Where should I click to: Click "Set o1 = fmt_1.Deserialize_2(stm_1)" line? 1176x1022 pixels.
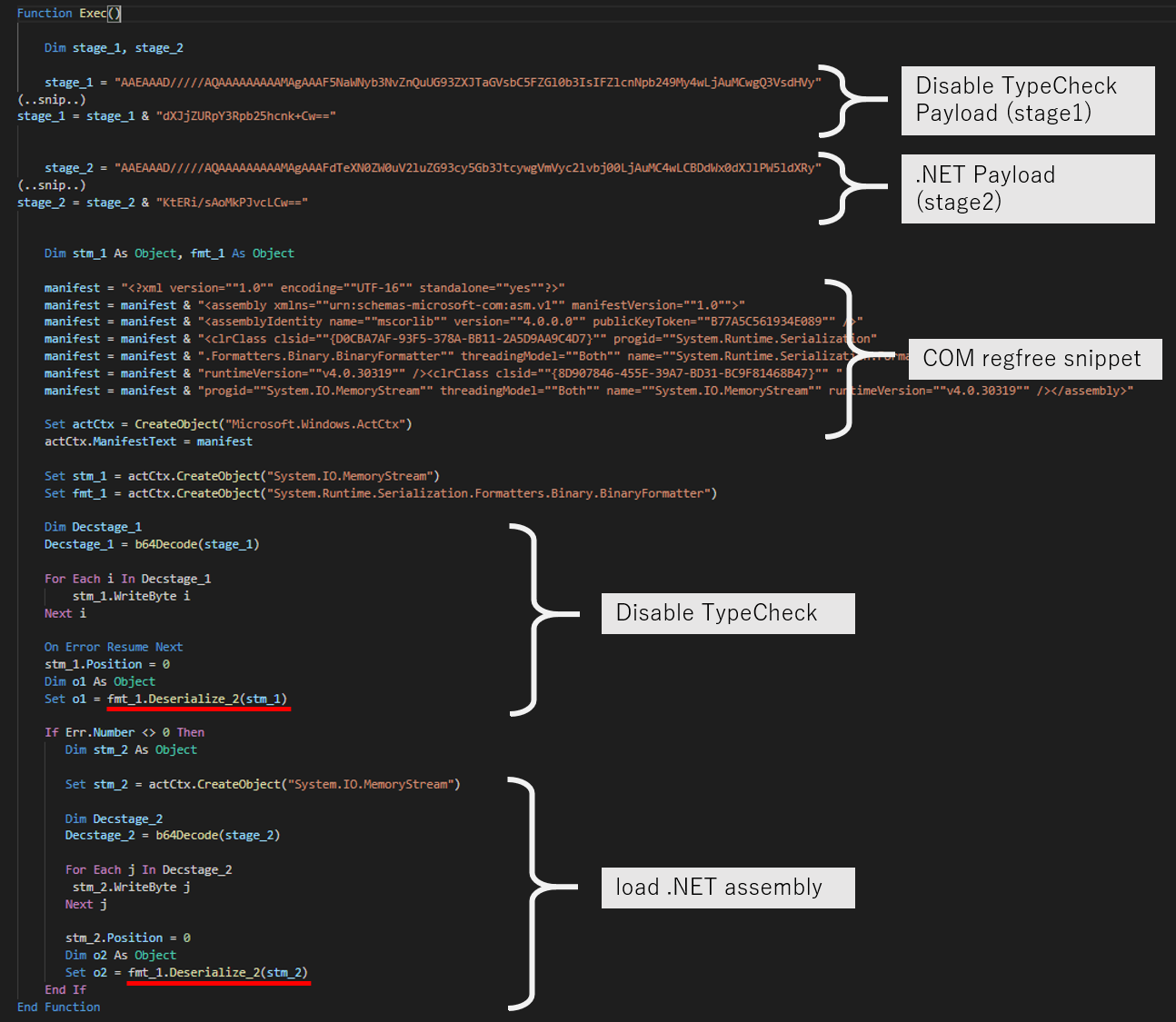click(166, 699)
